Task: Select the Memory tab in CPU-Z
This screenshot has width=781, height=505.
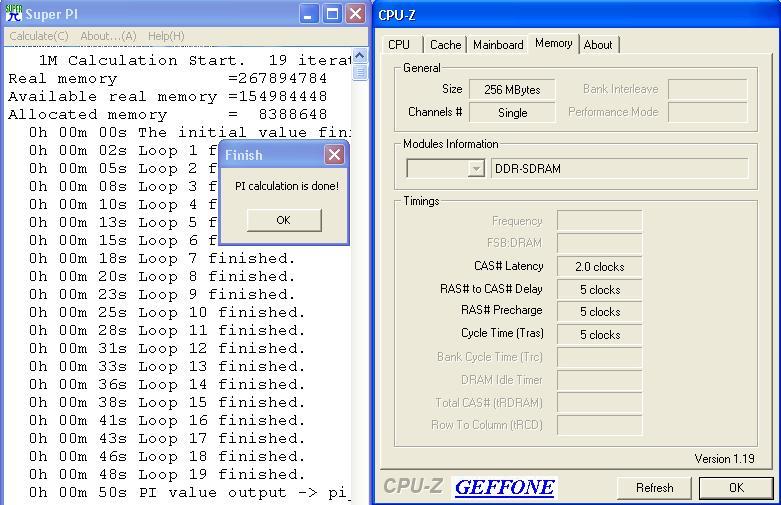Action: coord(553,43)
